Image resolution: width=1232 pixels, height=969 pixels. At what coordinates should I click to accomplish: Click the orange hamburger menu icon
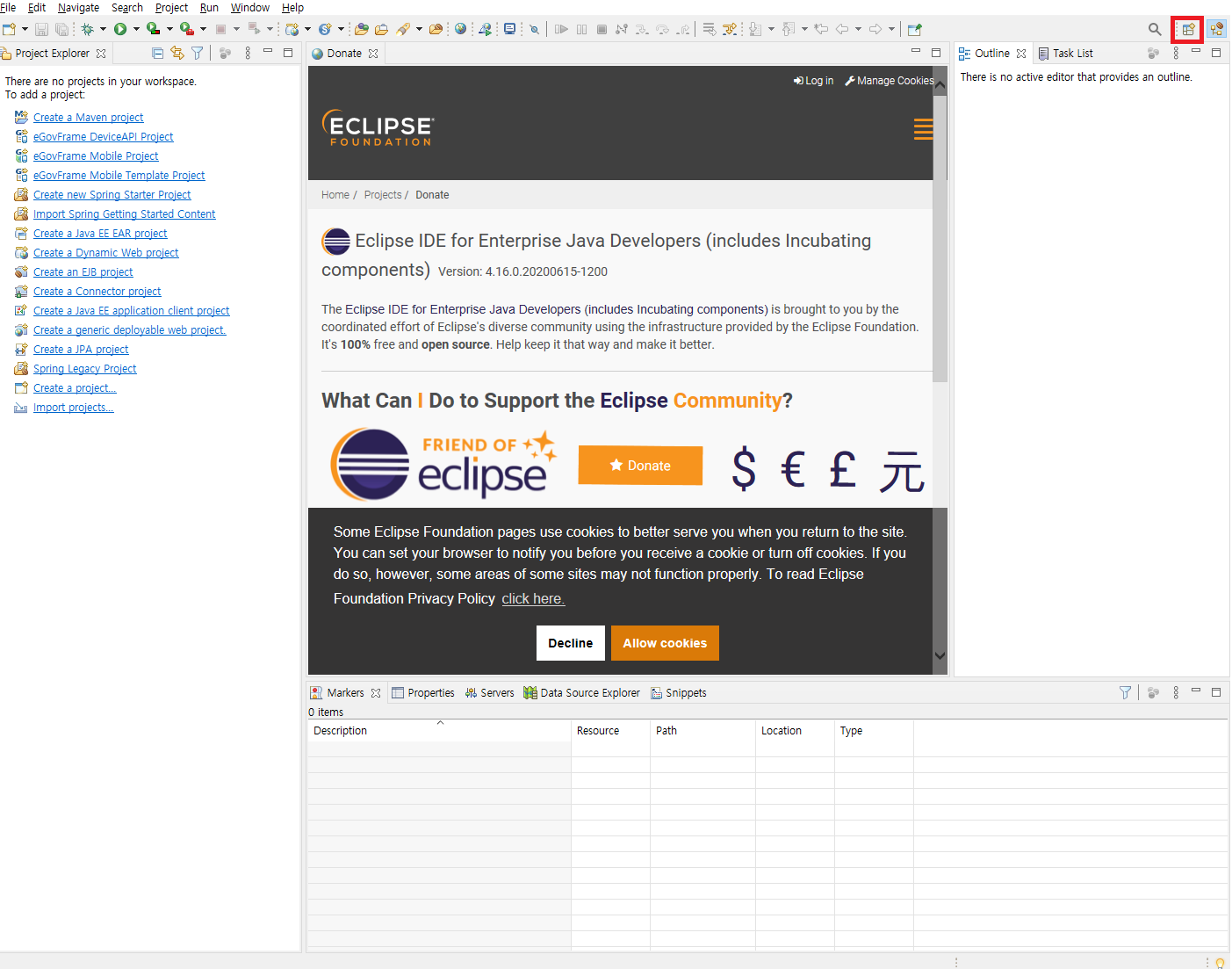pos(923,129)
